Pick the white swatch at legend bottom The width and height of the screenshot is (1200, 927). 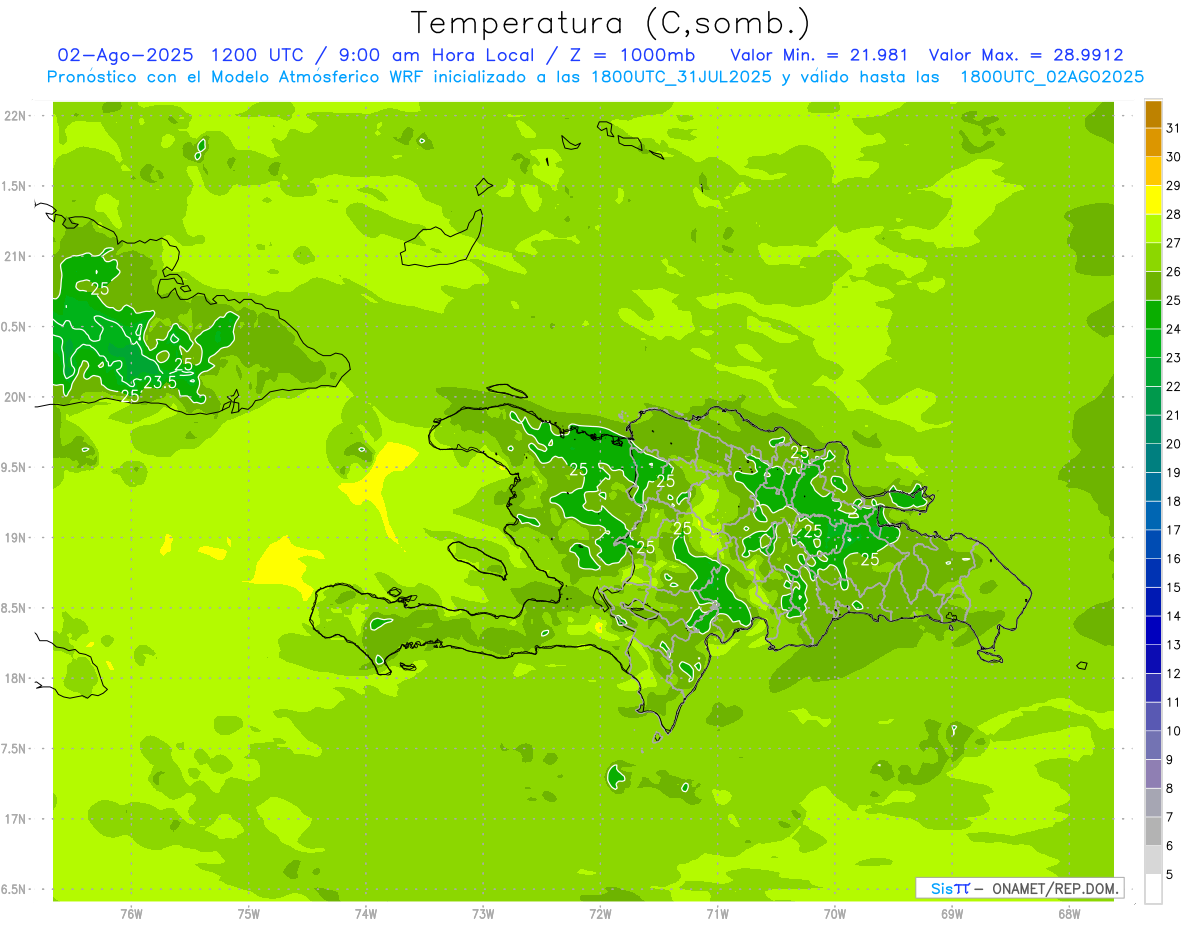tap(1153, 890)
